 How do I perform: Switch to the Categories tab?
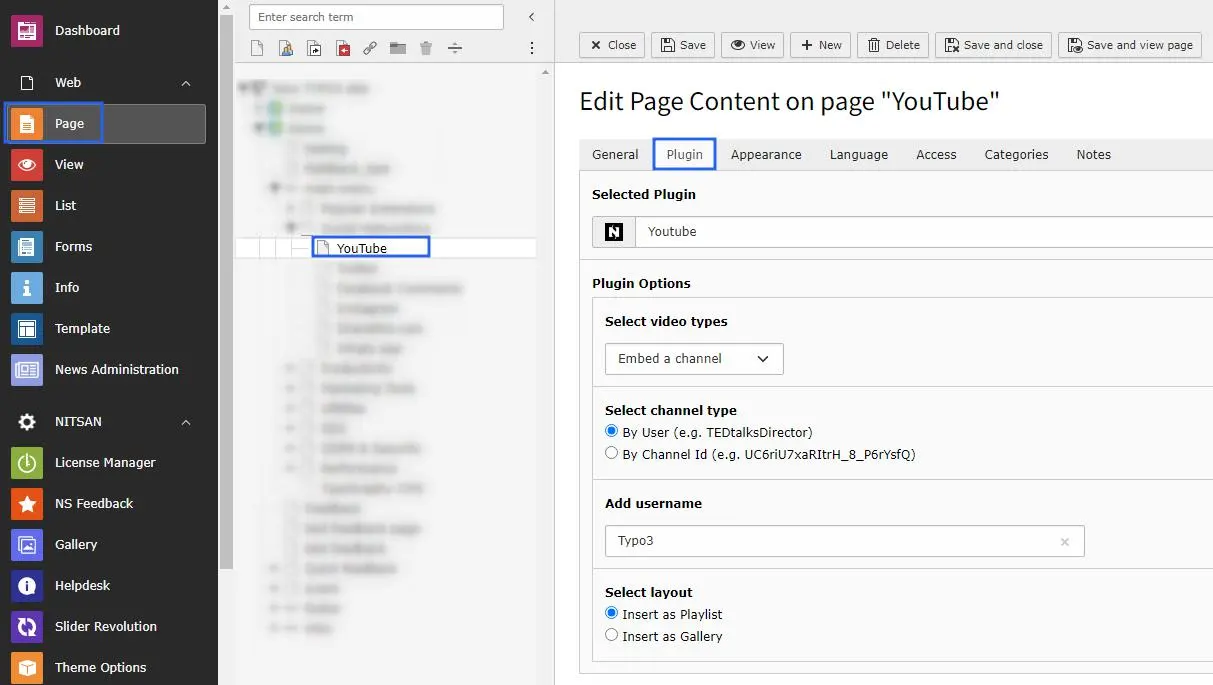pos(1016,155)
